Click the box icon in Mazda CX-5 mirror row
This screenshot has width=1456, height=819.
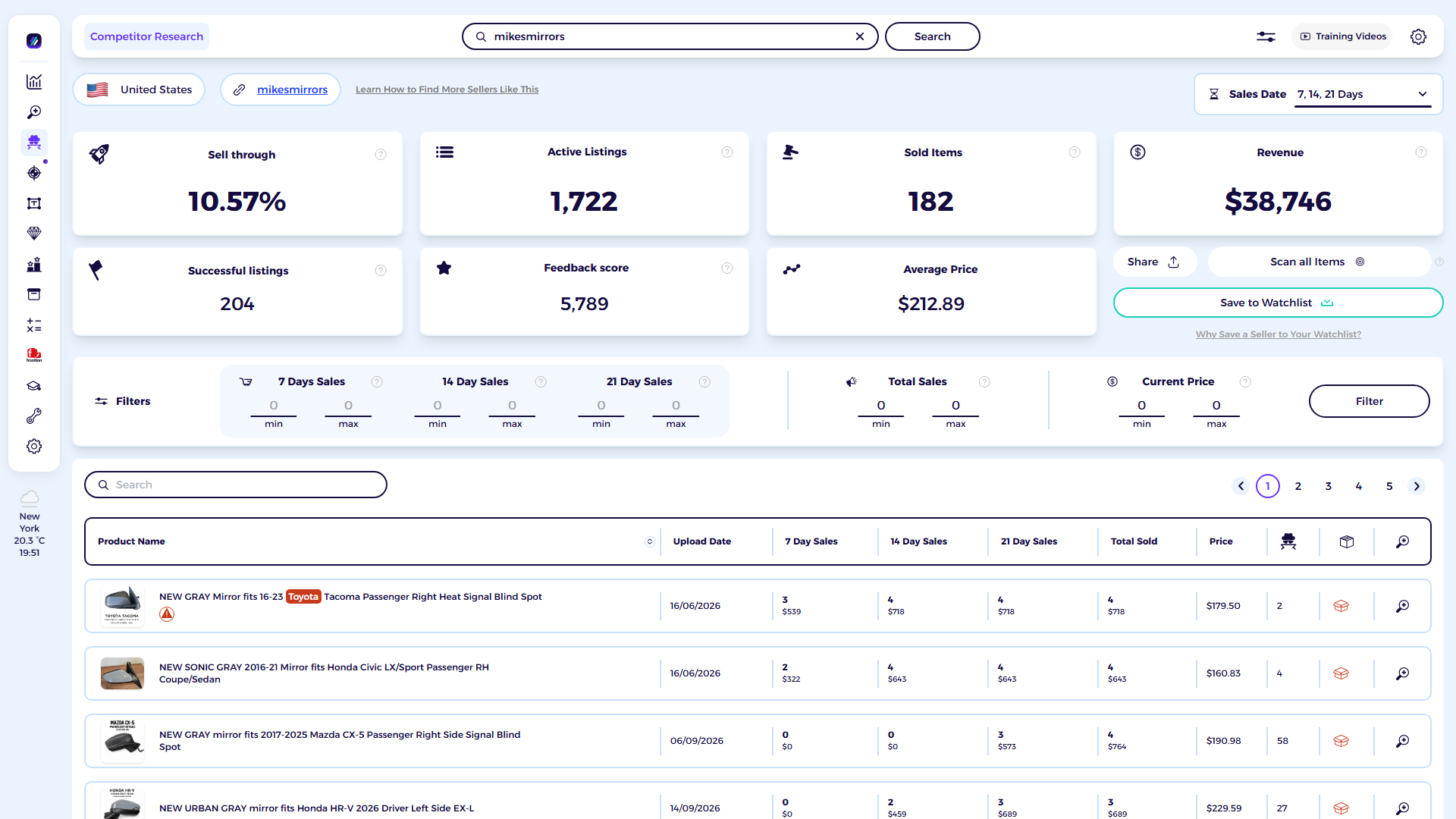click(x=1341, y=741)
